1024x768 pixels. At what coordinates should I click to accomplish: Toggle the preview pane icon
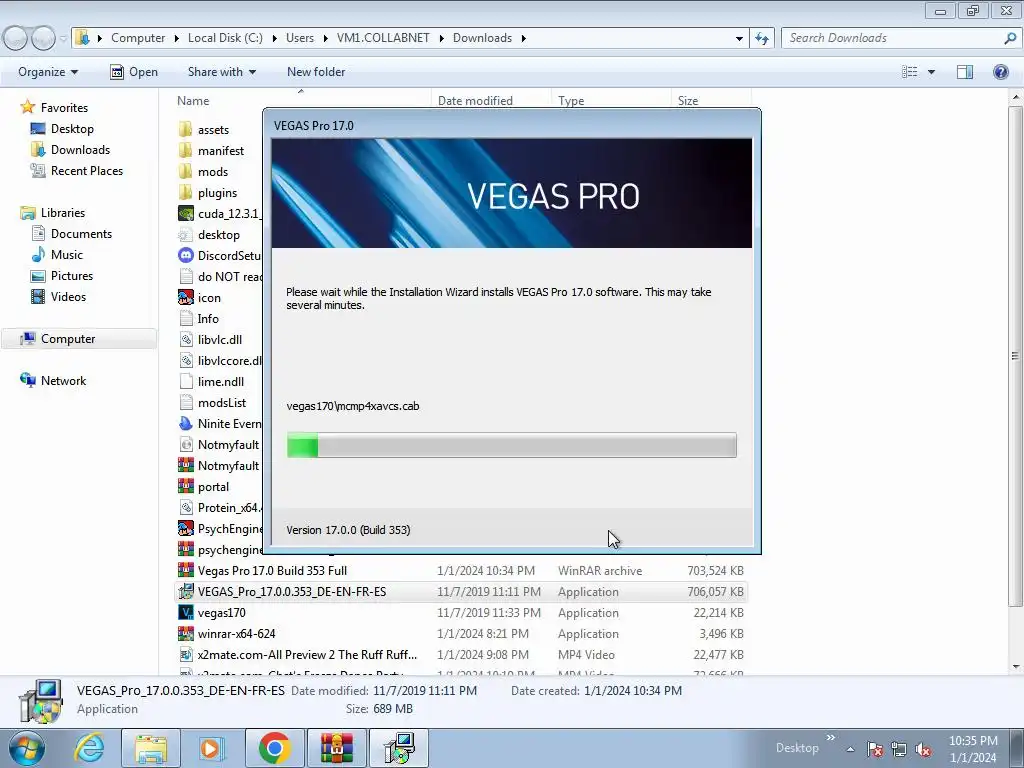tap(965, 72)
